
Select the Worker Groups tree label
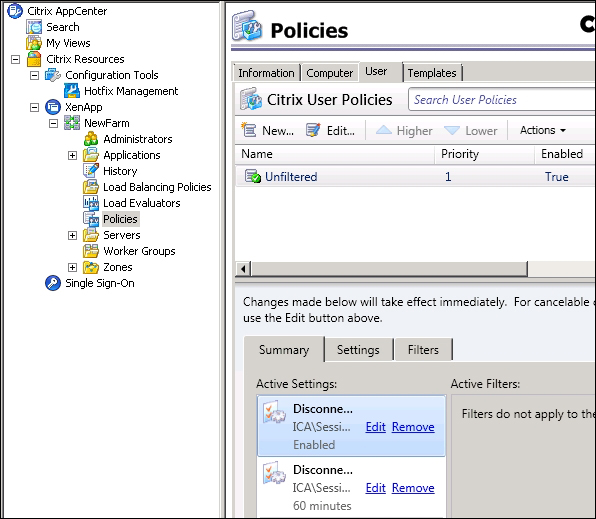click(x=139, y=251)
